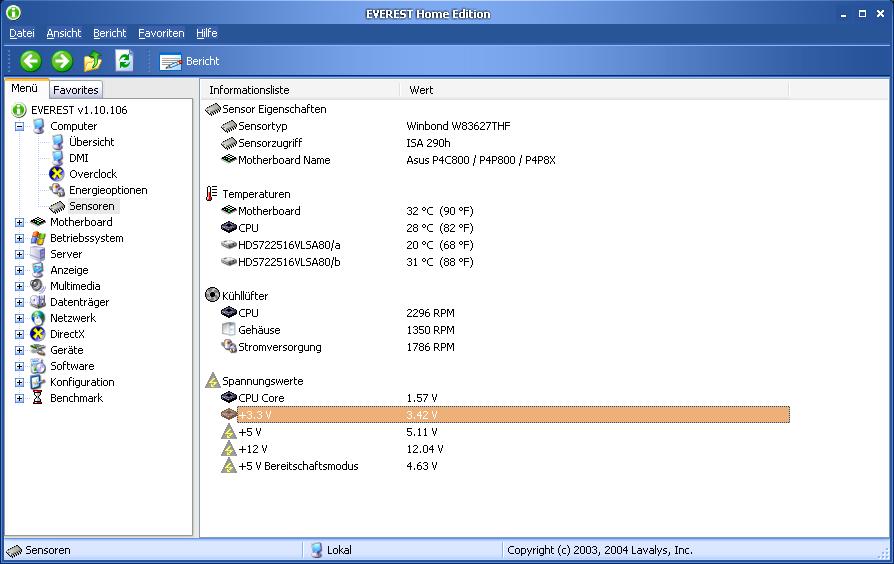
Task: Open the Favoriten menu
Action: pyautogui.click(x=161, y=33)
